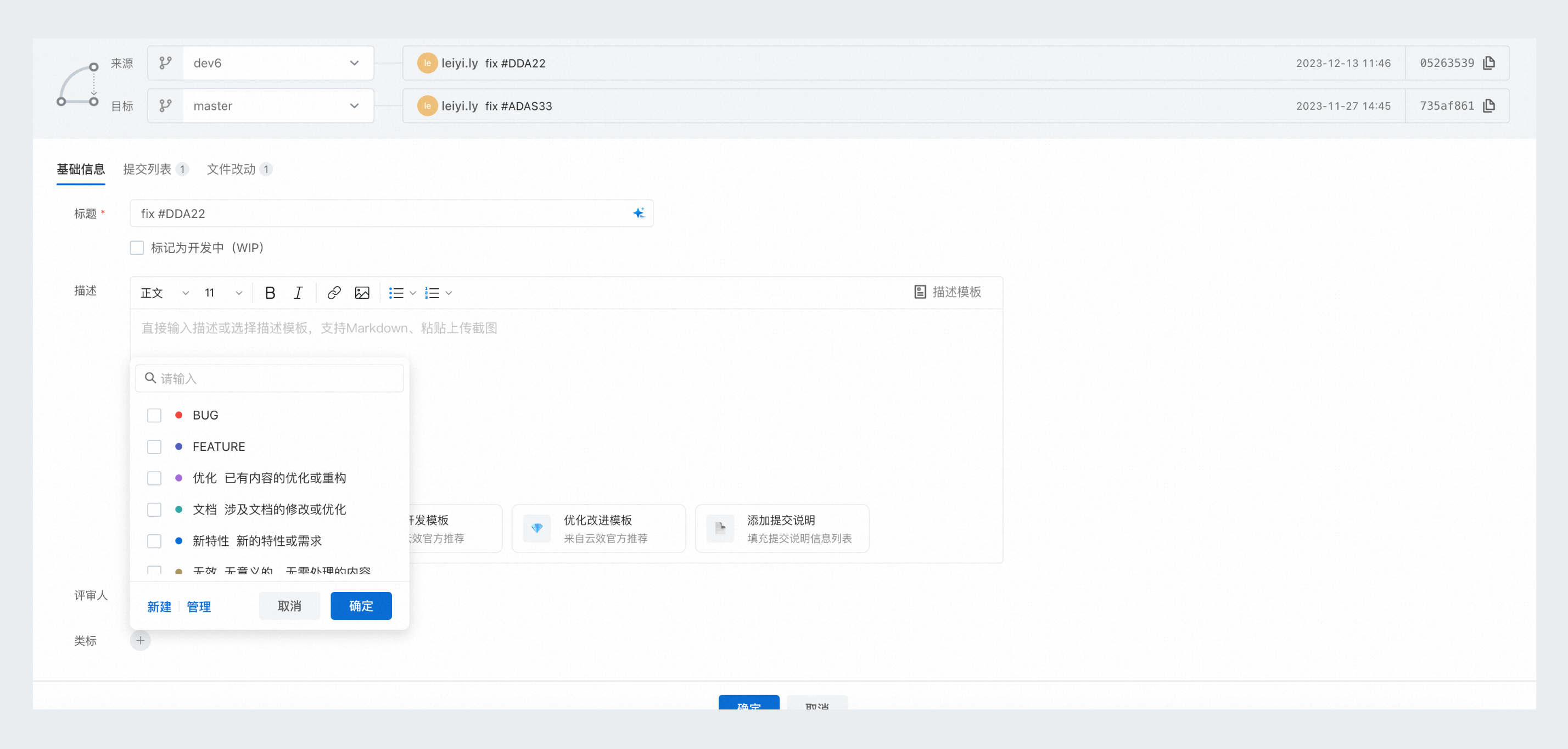This screenshot has height=749, width=1568.
Task: Insert an image in description
Action: (x=362, y=293)
